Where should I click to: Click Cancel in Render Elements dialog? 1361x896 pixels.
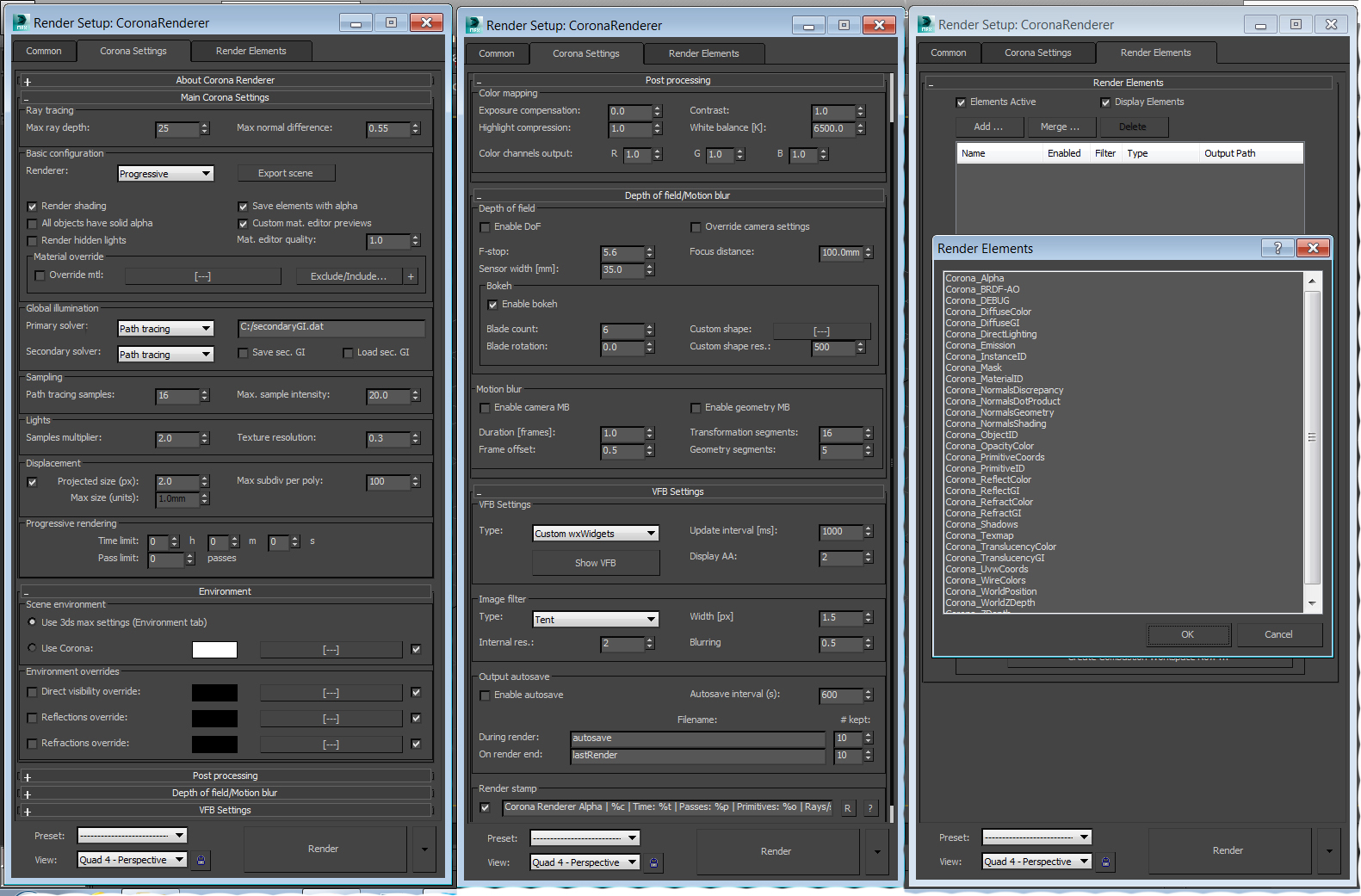click(1278, 634)
